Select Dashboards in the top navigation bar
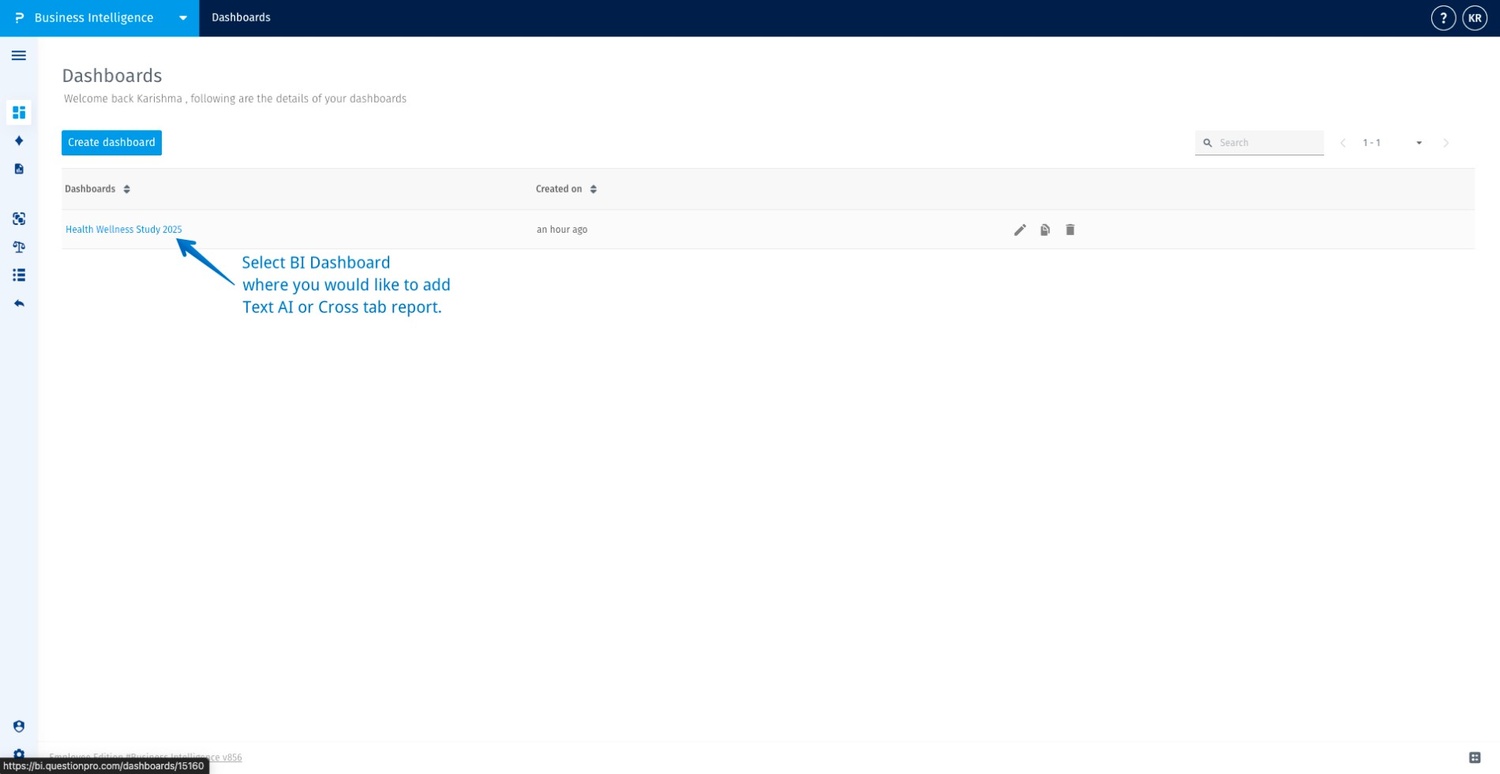The height and width of the screenshot is (774, 1500). click(x=240, y=17)
